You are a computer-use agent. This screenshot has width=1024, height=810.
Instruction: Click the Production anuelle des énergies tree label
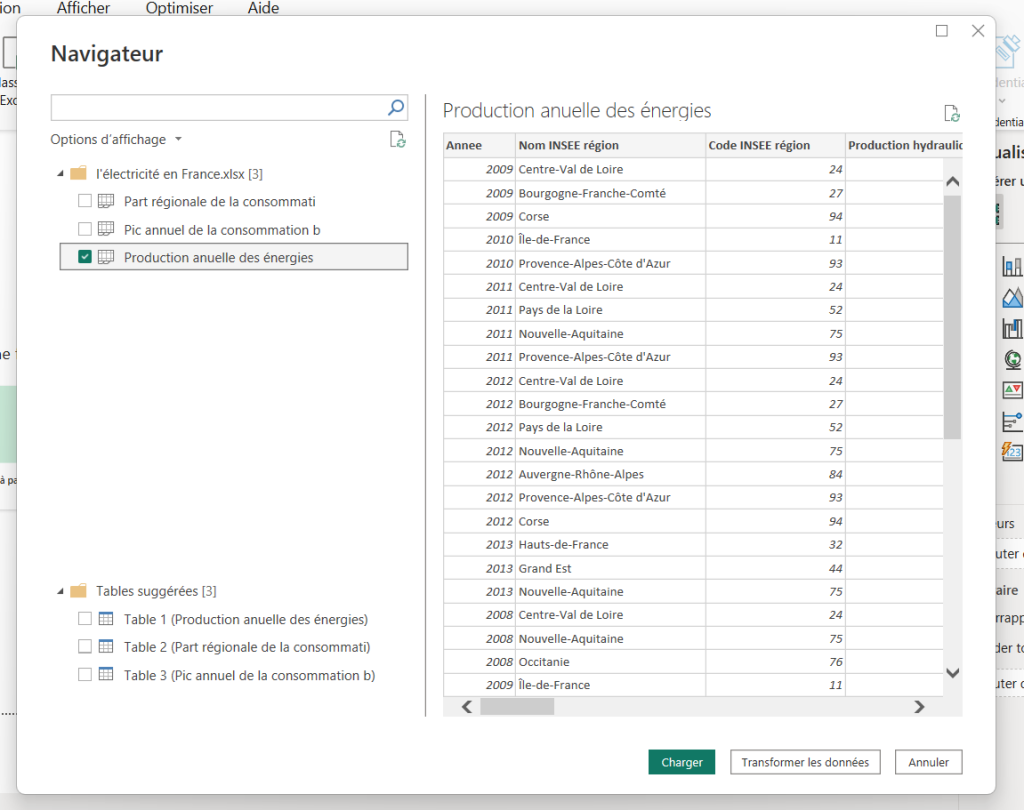tap(218, 257)
